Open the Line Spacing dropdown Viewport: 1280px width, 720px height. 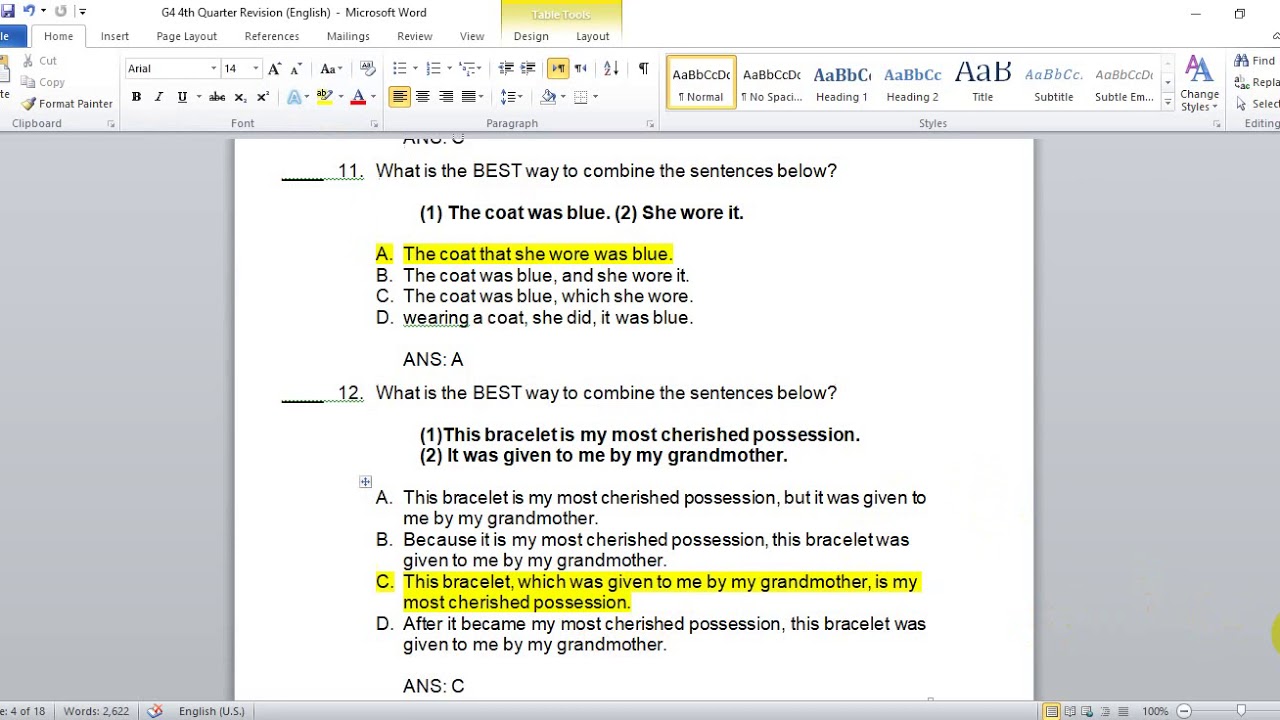512,97
